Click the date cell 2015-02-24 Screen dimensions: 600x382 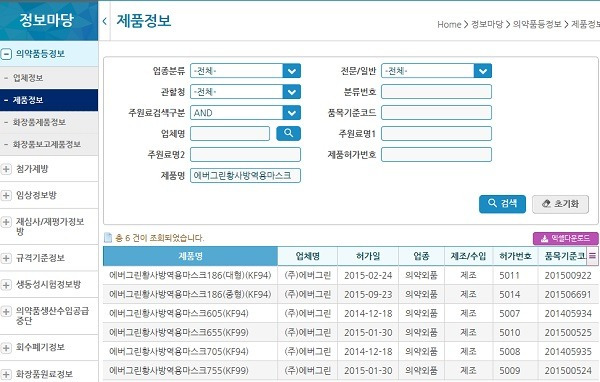(x=368, y=276)
